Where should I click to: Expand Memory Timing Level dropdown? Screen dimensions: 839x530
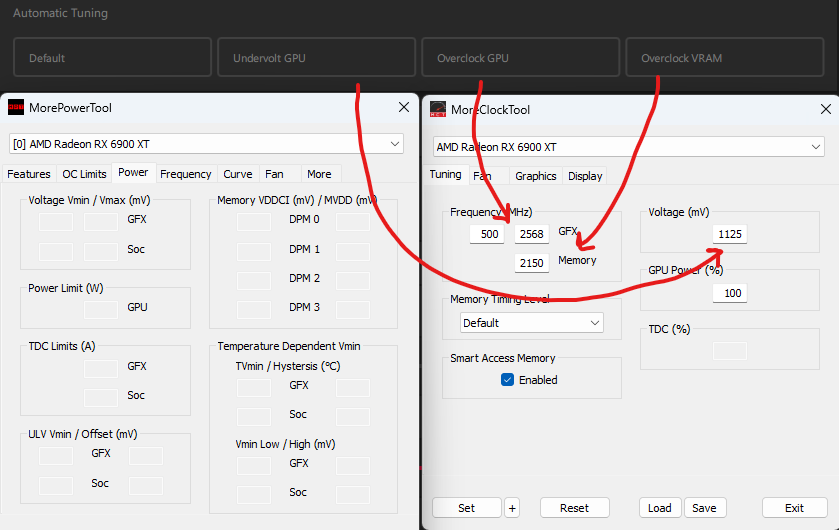click(531, 323)
